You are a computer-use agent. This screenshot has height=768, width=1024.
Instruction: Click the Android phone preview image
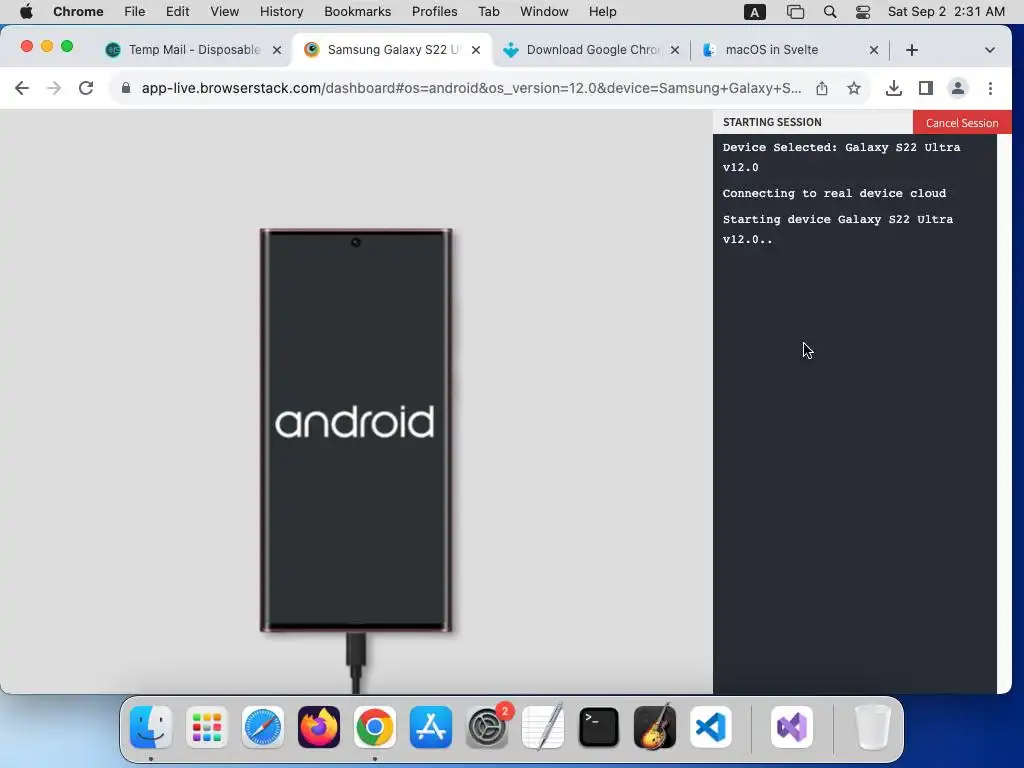(356, 430)
